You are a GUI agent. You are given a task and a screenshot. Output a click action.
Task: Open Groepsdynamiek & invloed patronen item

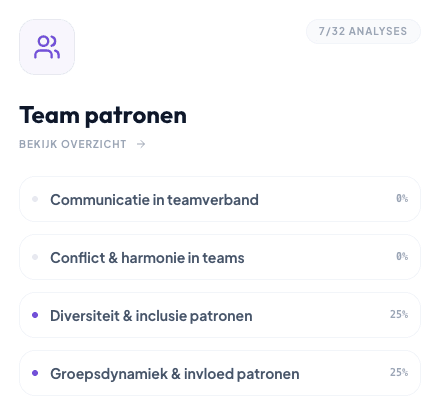tap(220, 373)
